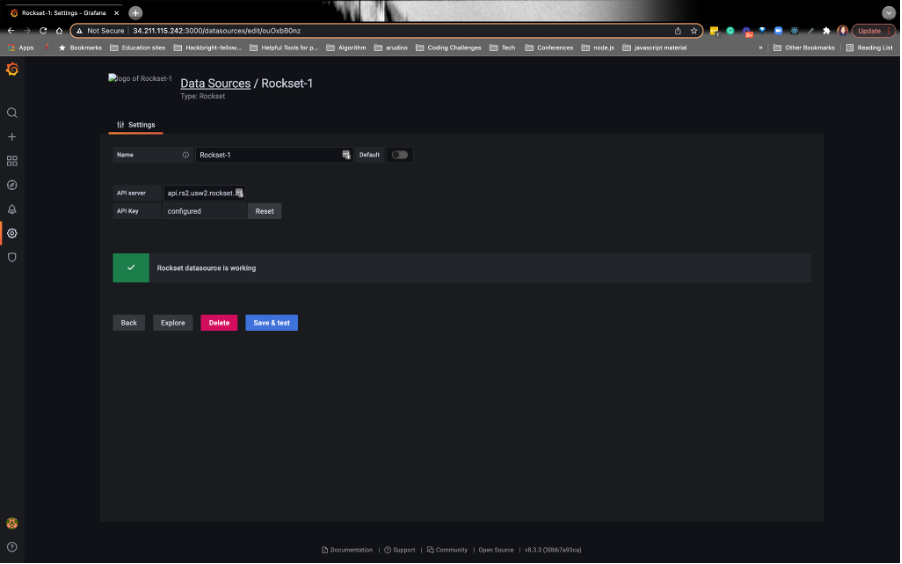Image resolution: width=902 pixels, height=564 pixels.
Task: Open the Education sites bookmark folder
Action: pyautogui.click(x=138, y=48)
